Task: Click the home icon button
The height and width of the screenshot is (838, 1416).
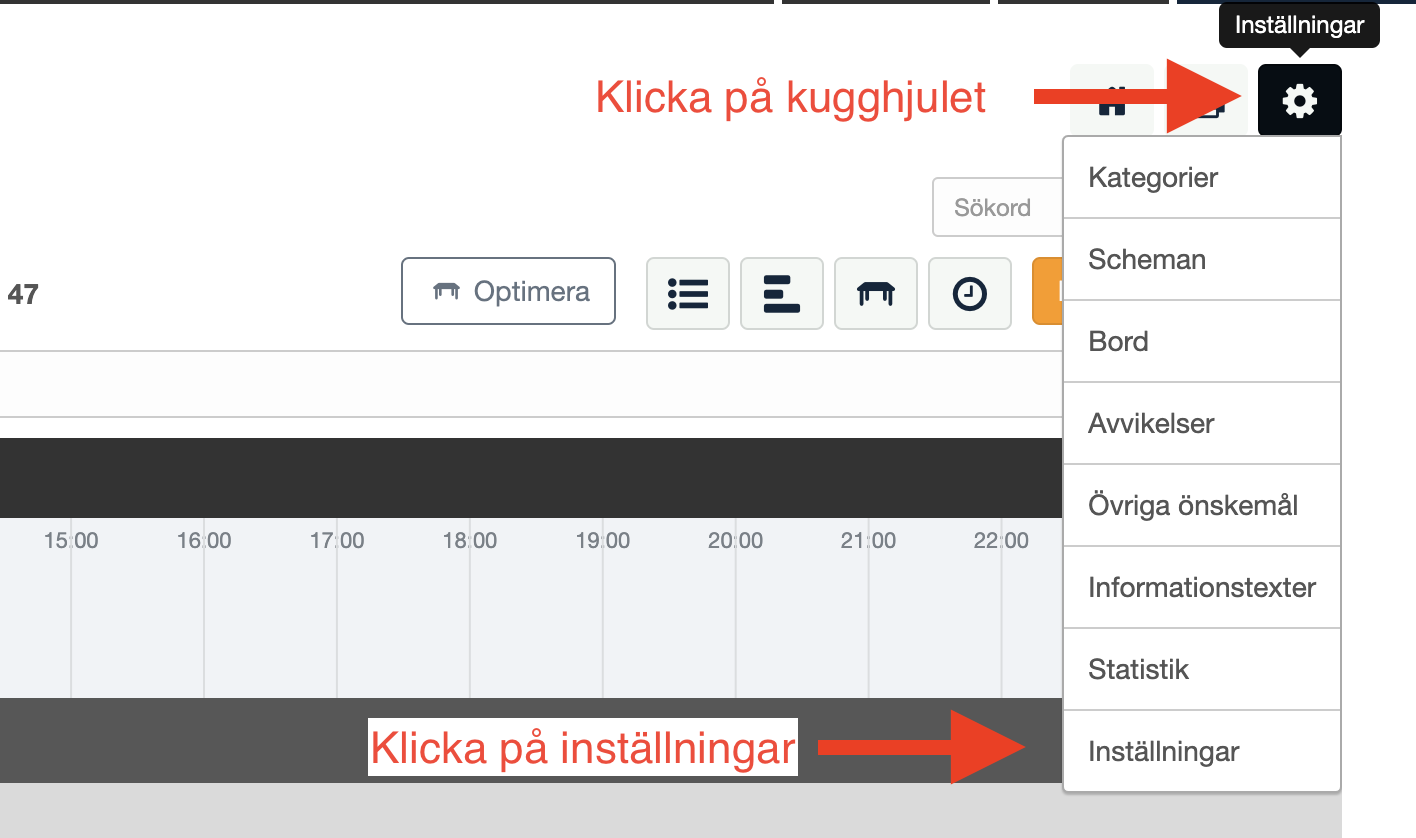Action: tap(1112, 100)
